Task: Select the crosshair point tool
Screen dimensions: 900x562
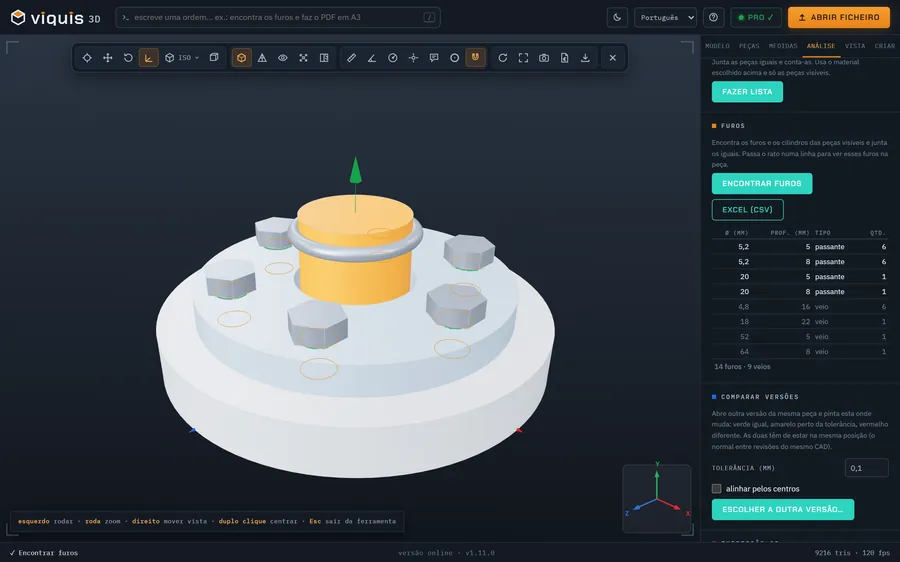Action: pos(413,57)
